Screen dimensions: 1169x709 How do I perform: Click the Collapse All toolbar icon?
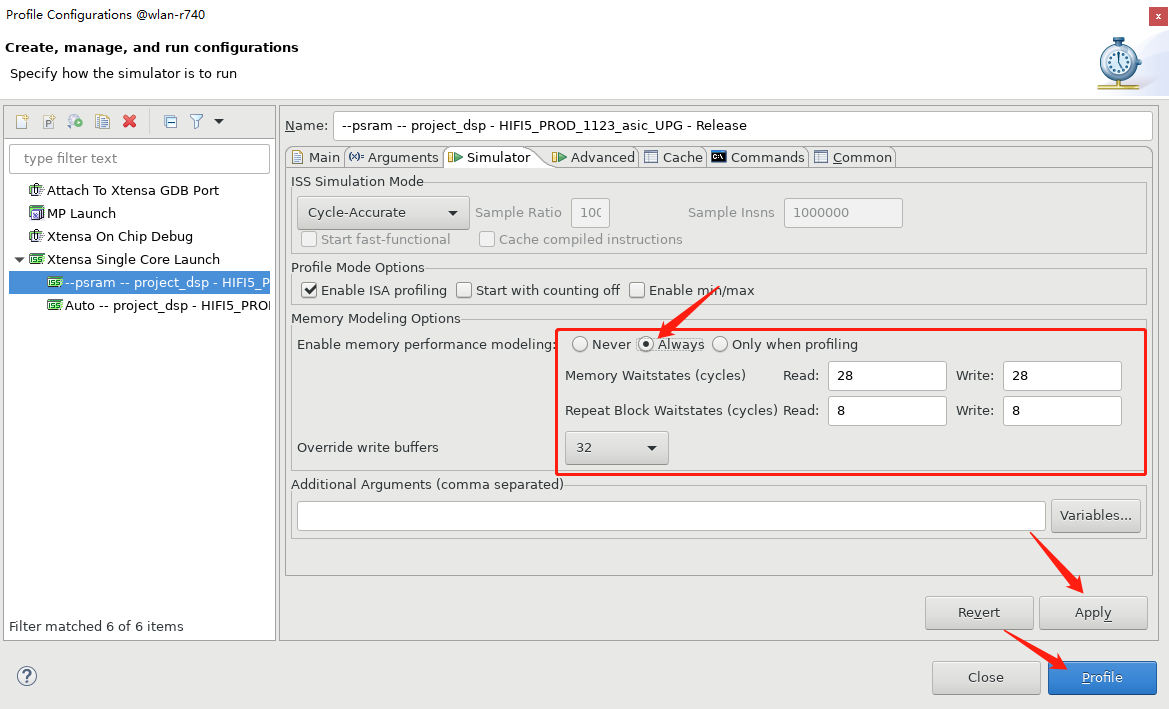[x=170, y=122]
